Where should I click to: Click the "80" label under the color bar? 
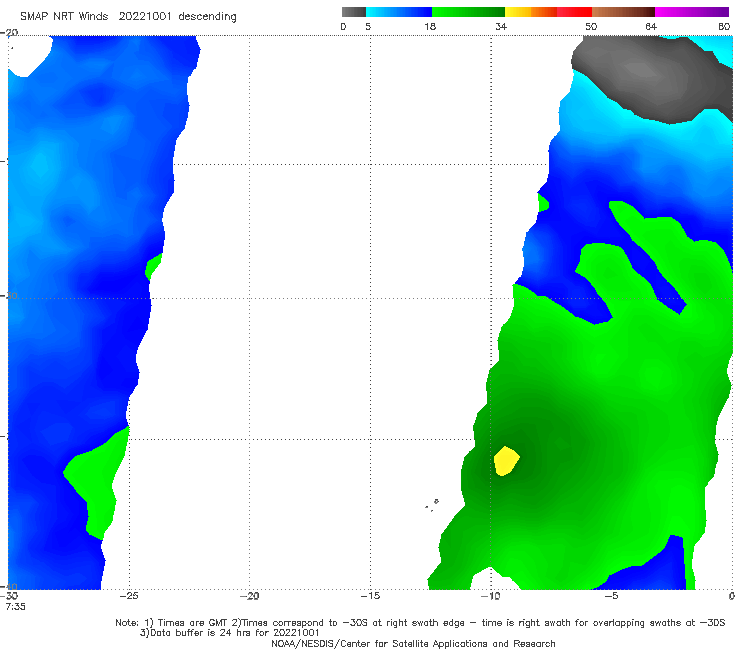tap(724, 27)
